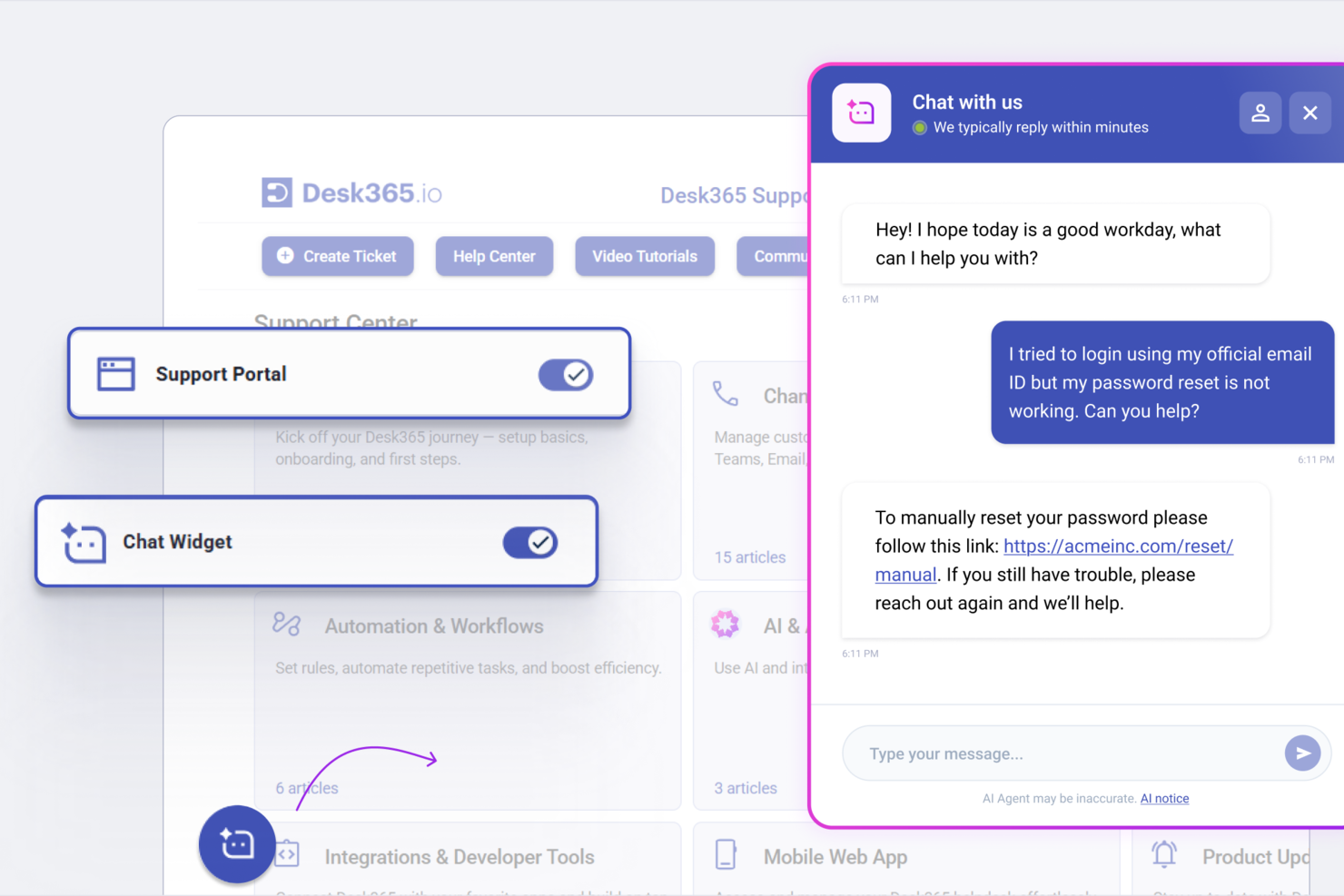Click the contact profile icon in chat header

[1260, 113]
